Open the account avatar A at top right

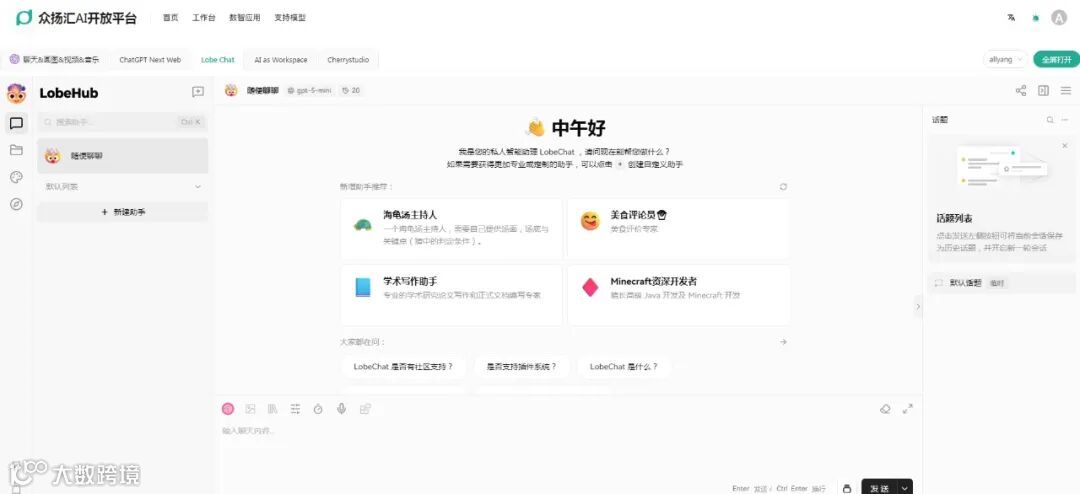point(1059,18)
